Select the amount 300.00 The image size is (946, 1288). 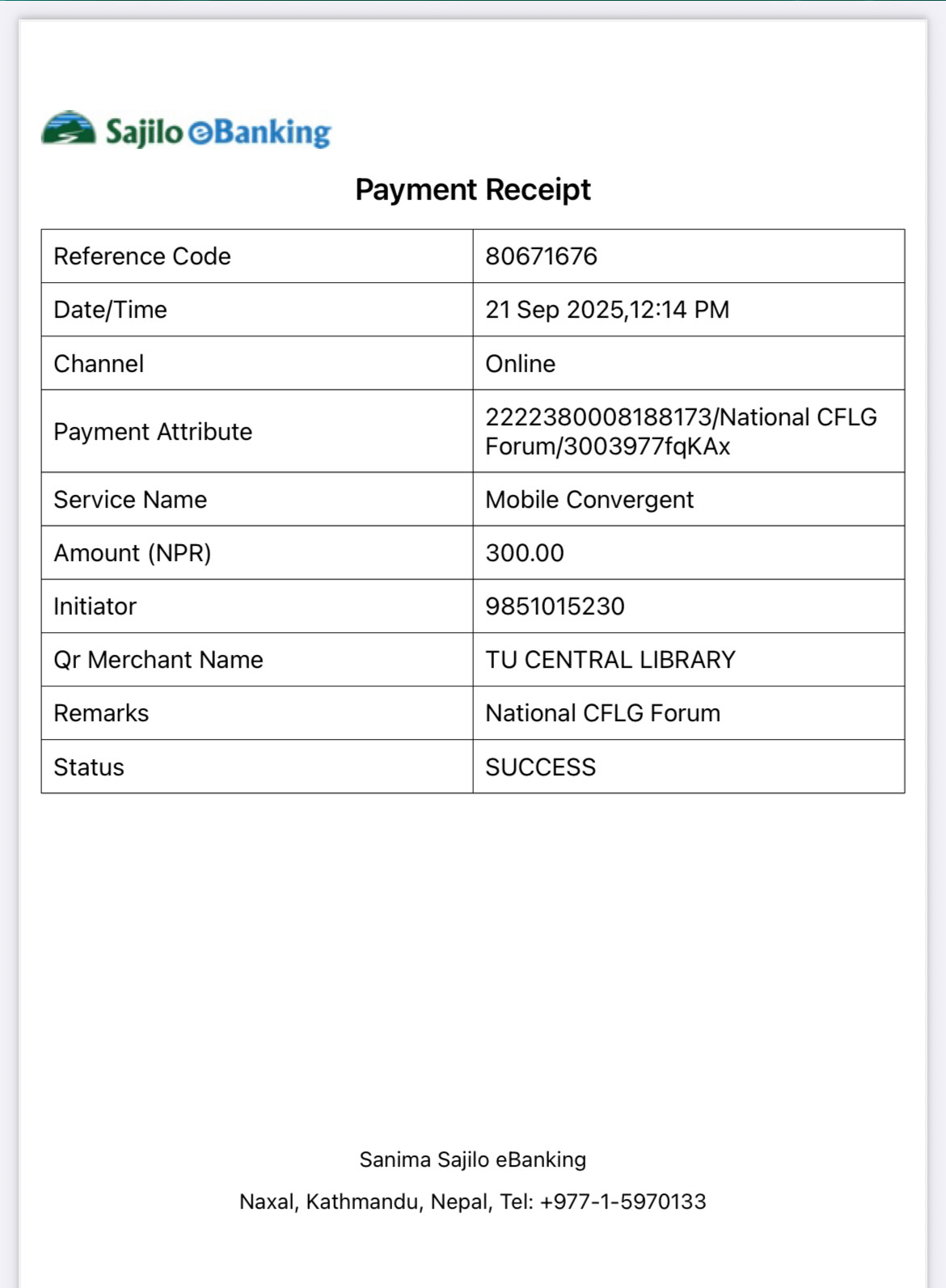pyautogui.click(x=525, y=553)
